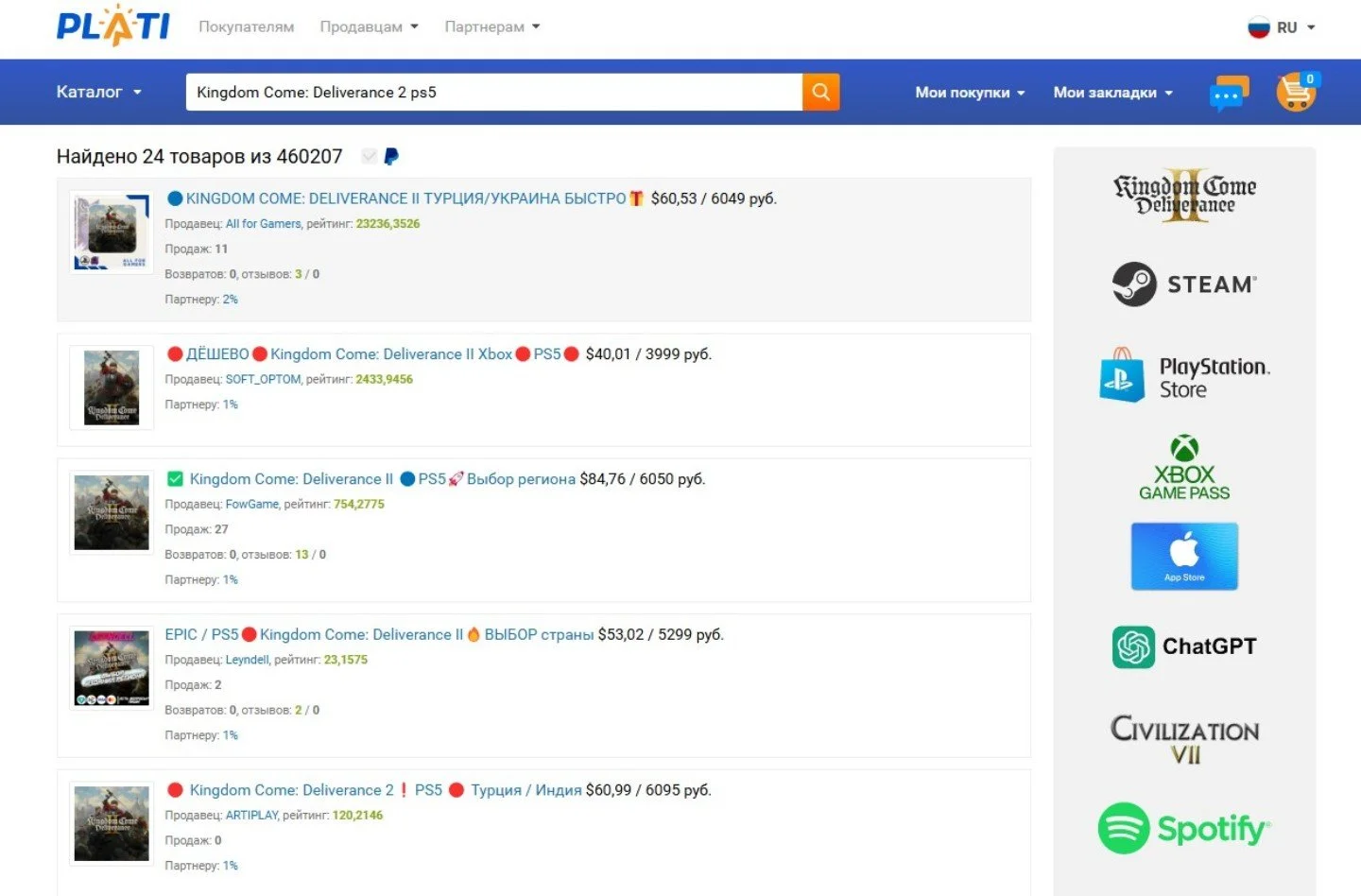Open the KINGDOM COME: DELIVERANCE II ТУРЦИЯ/УКРАИНА listing

(405, 198)
